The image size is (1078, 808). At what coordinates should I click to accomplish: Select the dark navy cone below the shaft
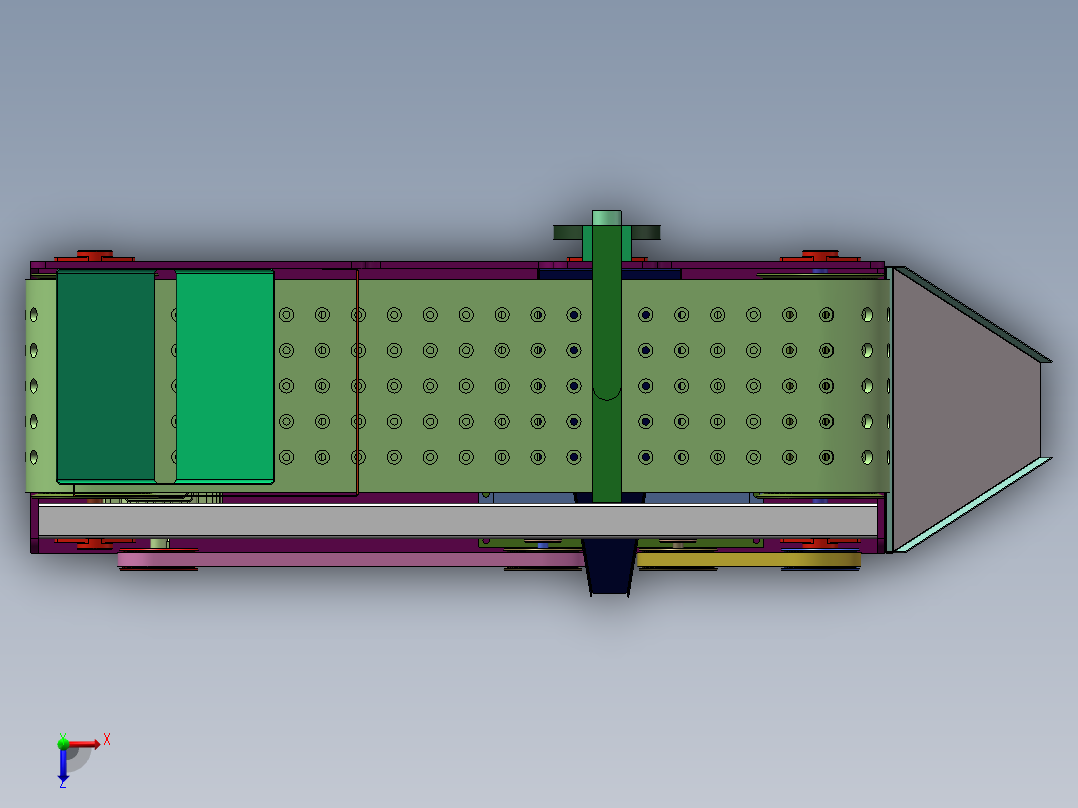pyautogui.click(x=609, y=567)
